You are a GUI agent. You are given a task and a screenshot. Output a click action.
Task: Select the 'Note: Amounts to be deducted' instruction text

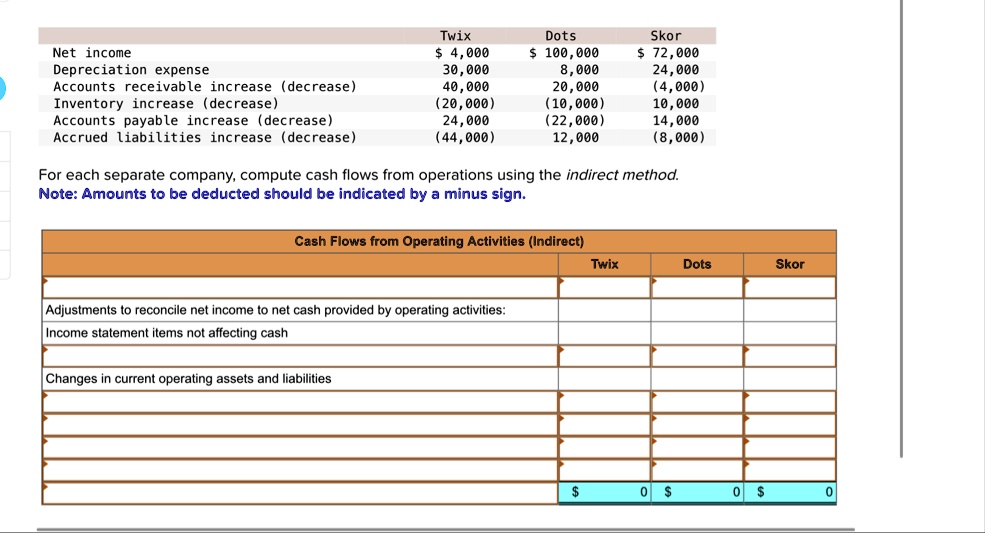(282, 194)
